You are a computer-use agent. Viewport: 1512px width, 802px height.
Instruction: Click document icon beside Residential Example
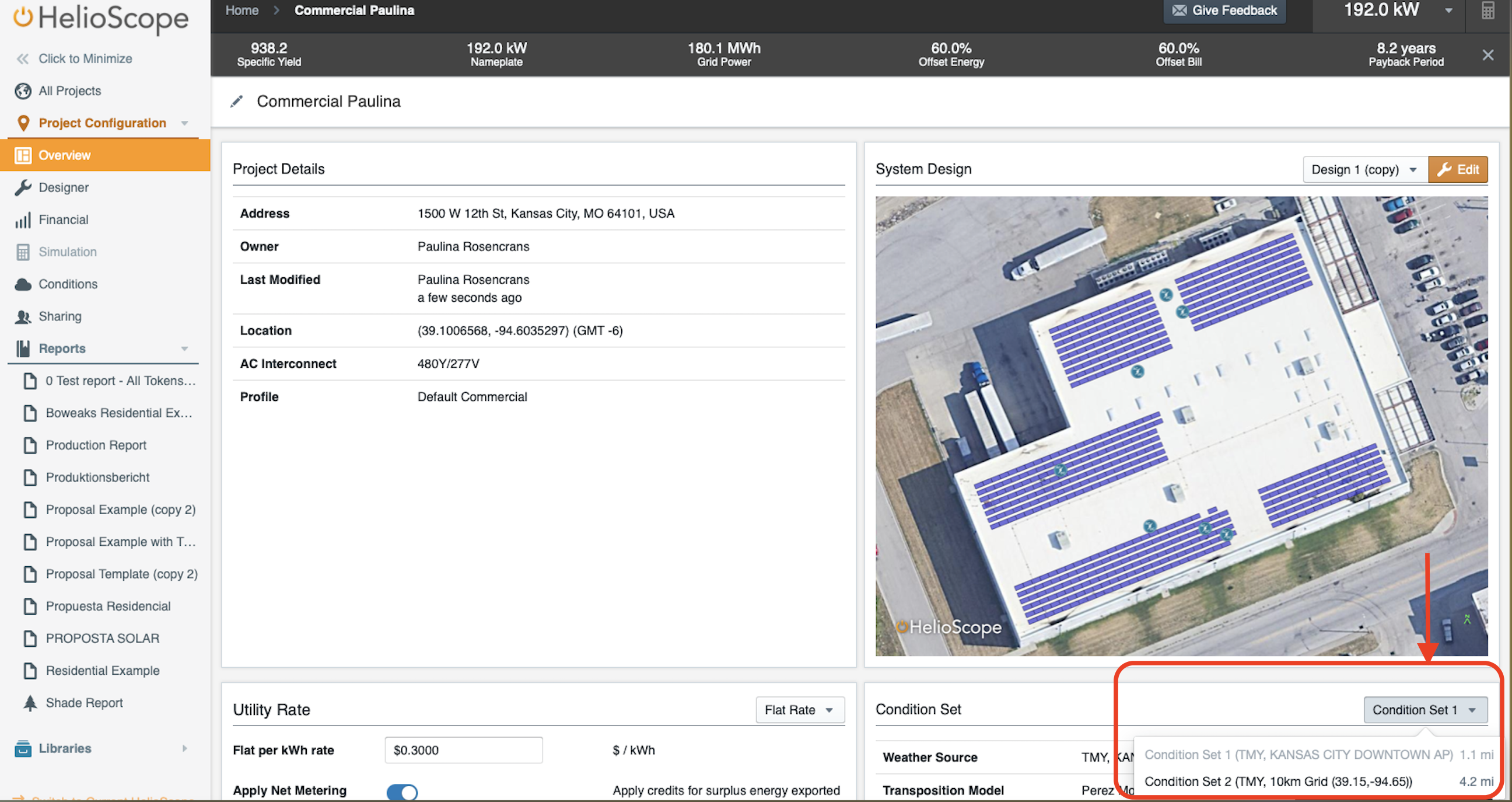tap(30, 671)
